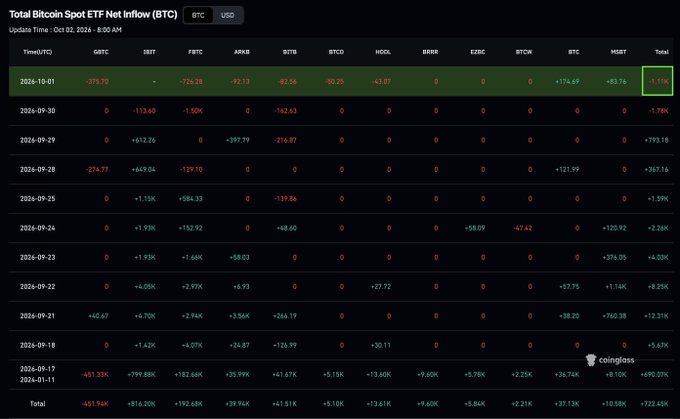Click the Total row label at bottom
Screen dimensions: 680x419
click(x=38, y=404)
